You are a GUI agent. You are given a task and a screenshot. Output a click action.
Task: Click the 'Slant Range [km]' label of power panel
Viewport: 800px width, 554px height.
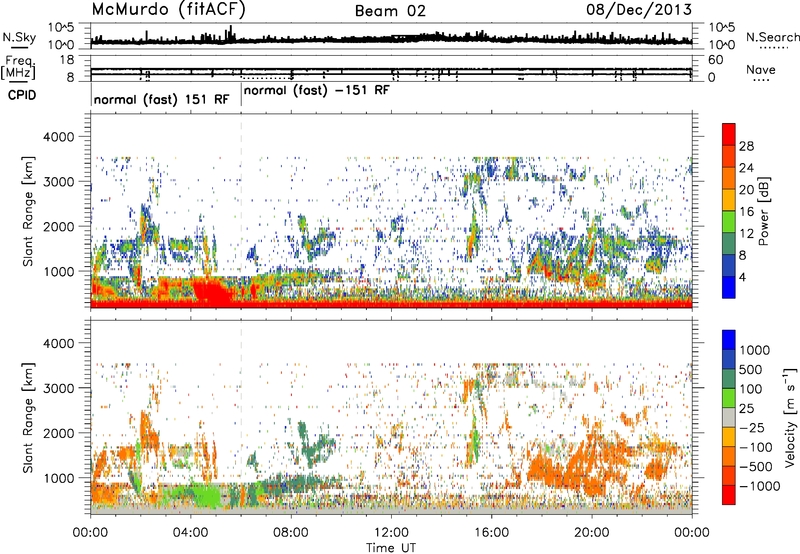[x=28, y=211]
